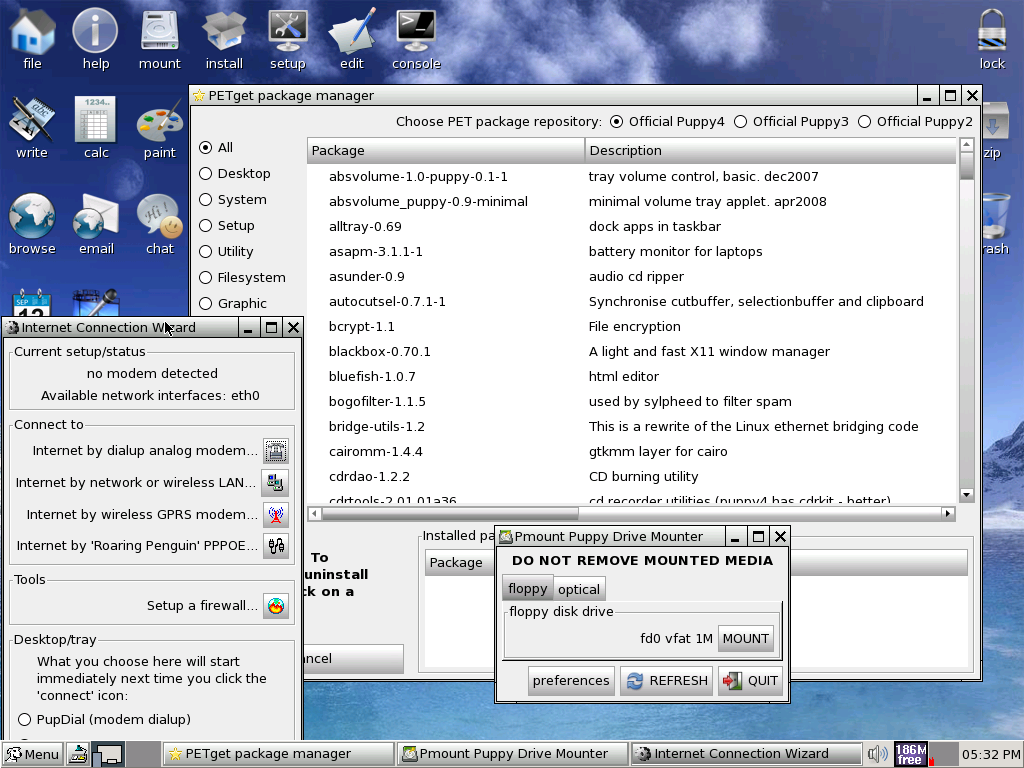Mount the fd0 vfat floppy drive

click(745, 639)
